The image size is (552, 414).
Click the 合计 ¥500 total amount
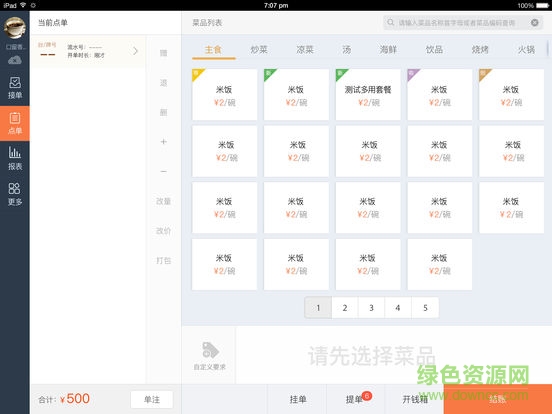[64, 399]
